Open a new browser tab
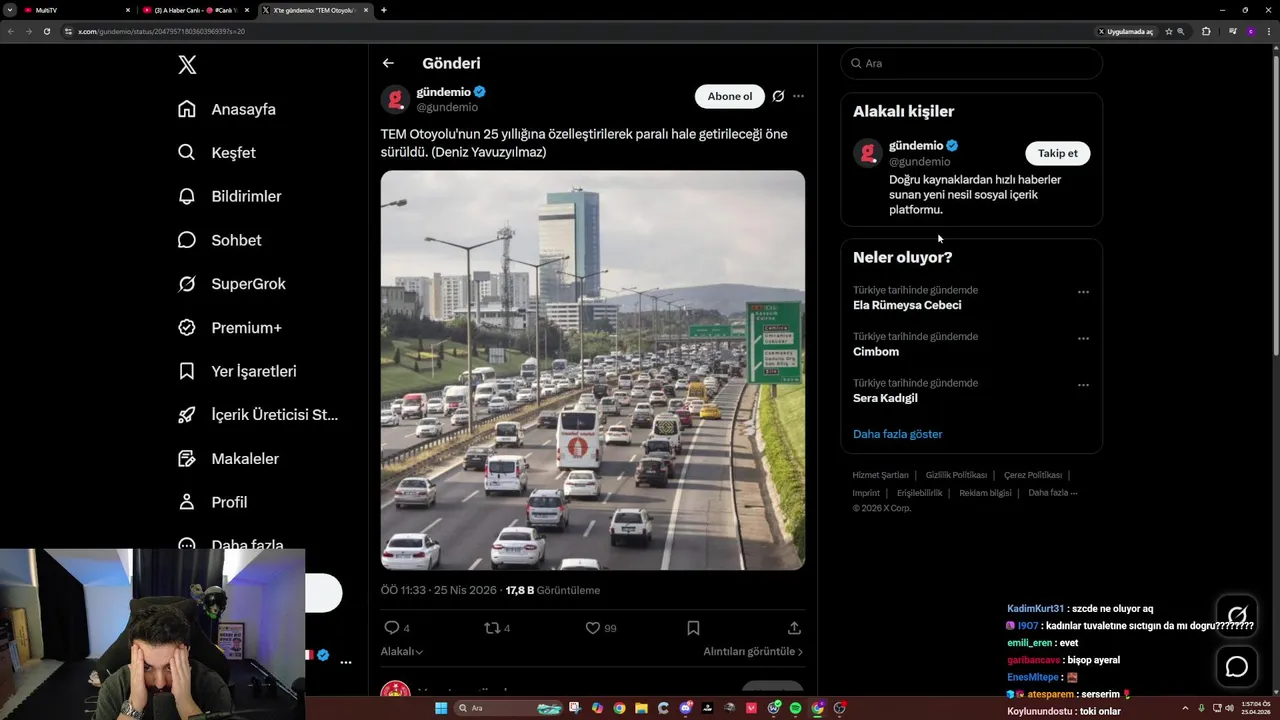This screenshot has width=1280, height=720. tap(384, 10)
